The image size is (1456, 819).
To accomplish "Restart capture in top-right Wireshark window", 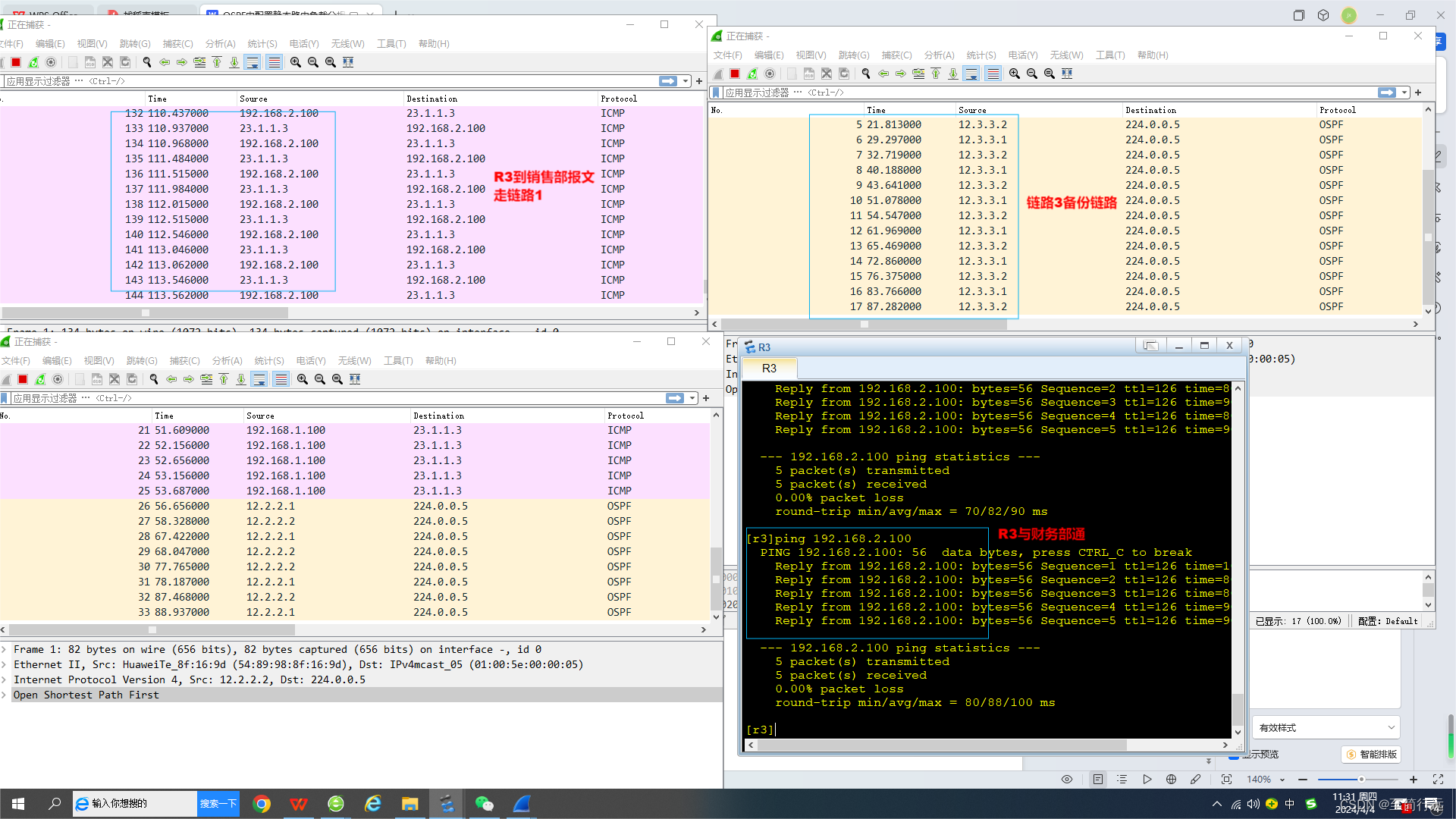I will coord(752,74).
